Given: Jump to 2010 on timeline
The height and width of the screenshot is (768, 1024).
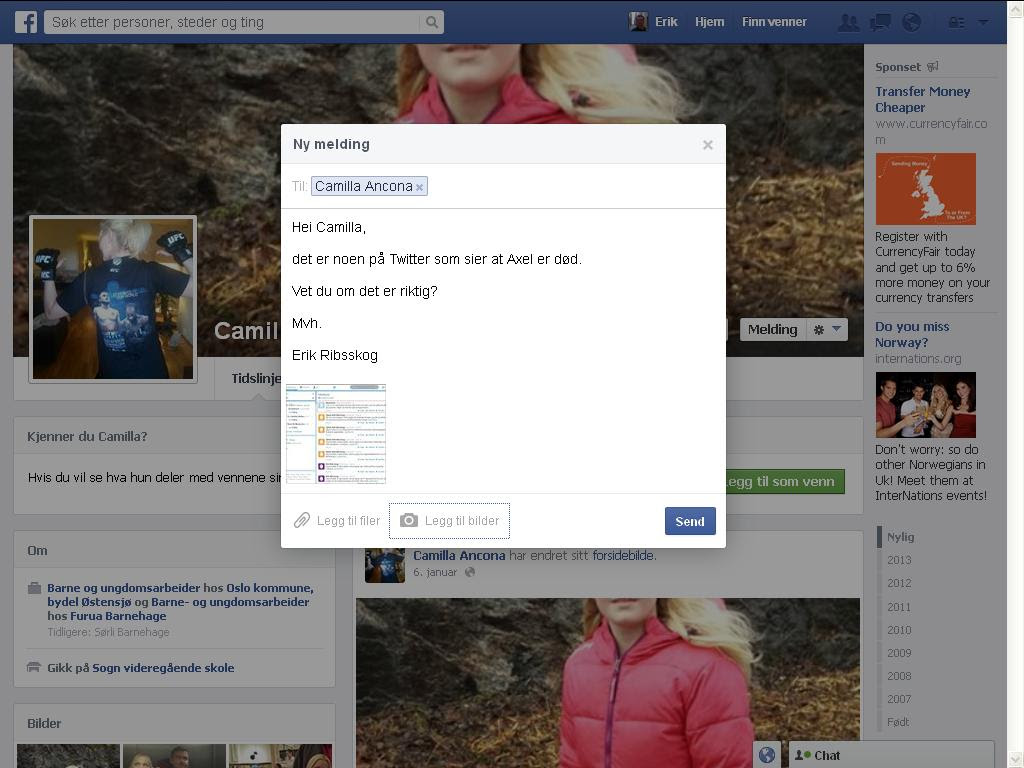Looking at the screenshot, I should pyautogui.click(x=899, y=630).
